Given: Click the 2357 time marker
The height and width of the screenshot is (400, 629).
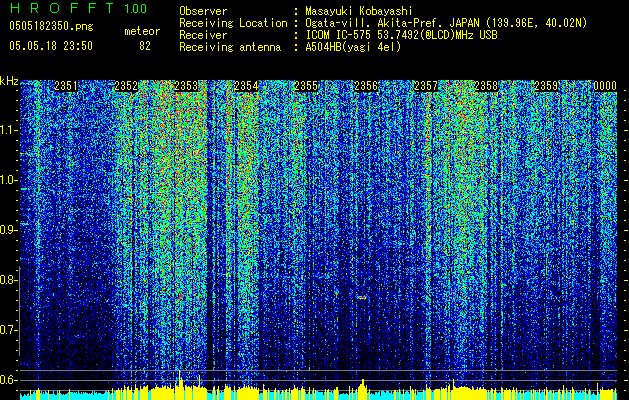Looking at the screenshot, I should pyautogui.click(x=426, y=86).
